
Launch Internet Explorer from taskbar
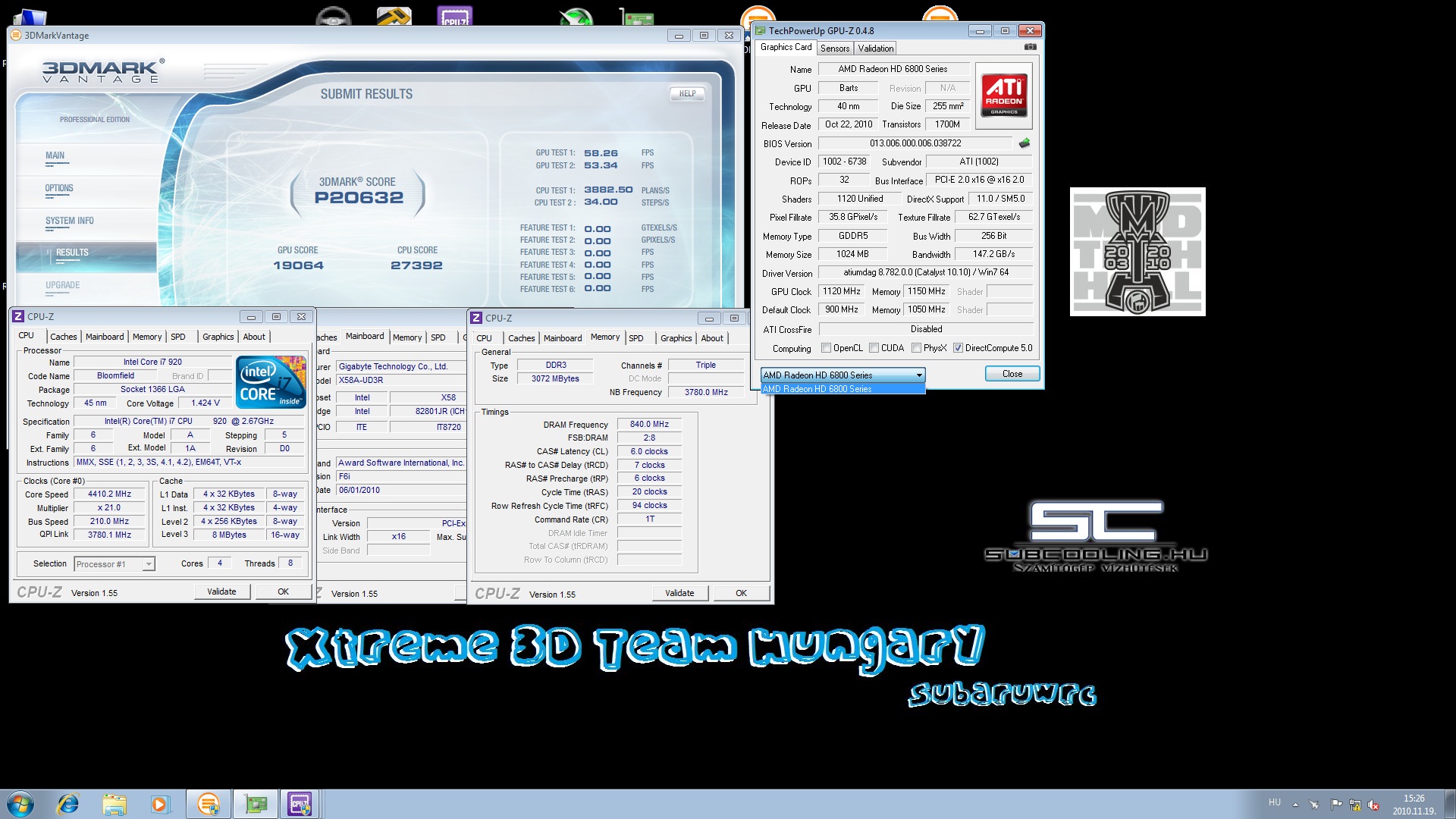pyautogui.click(x=68, y=804)
